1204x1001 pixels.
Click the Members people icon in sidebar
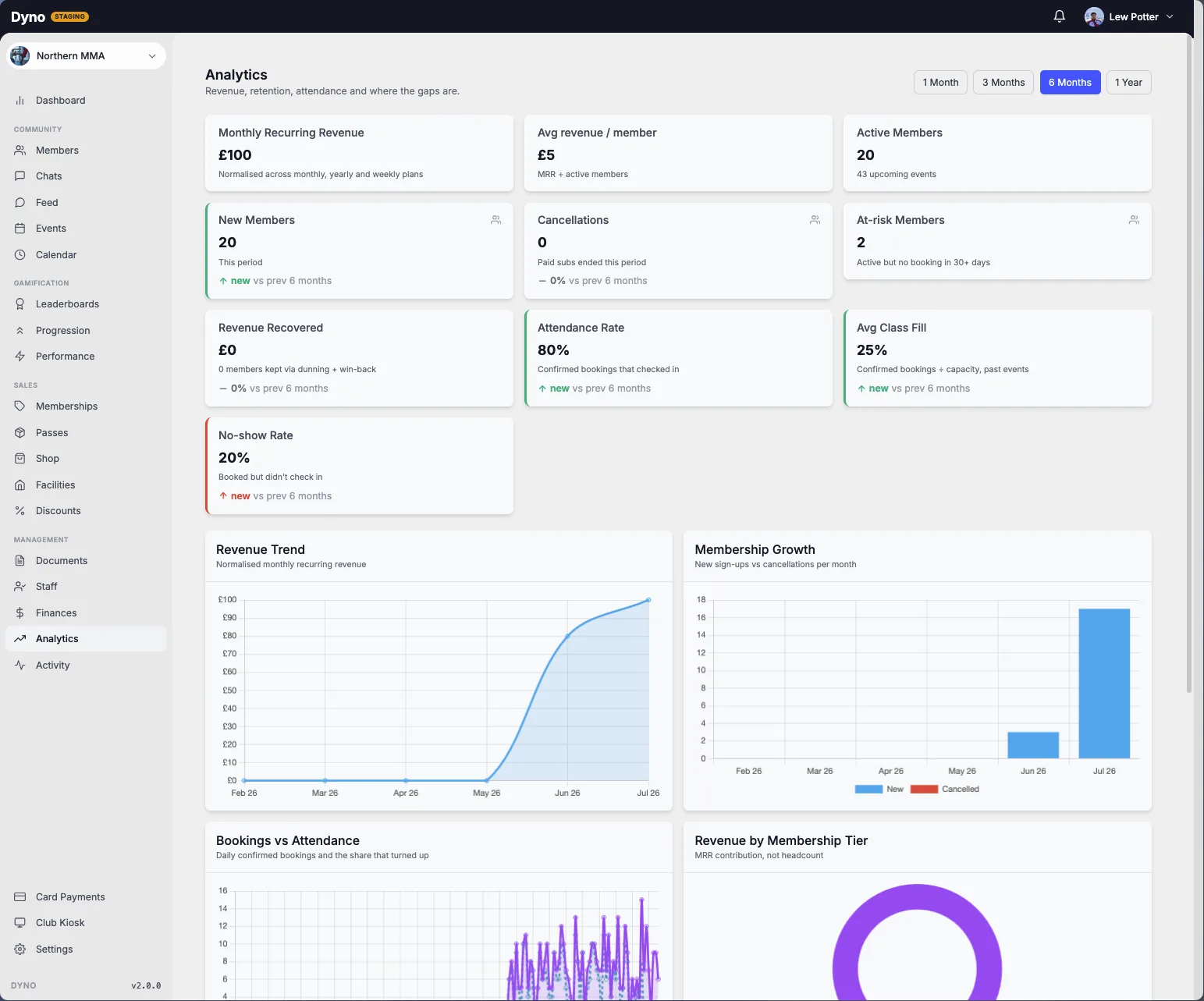click(20, 151)
